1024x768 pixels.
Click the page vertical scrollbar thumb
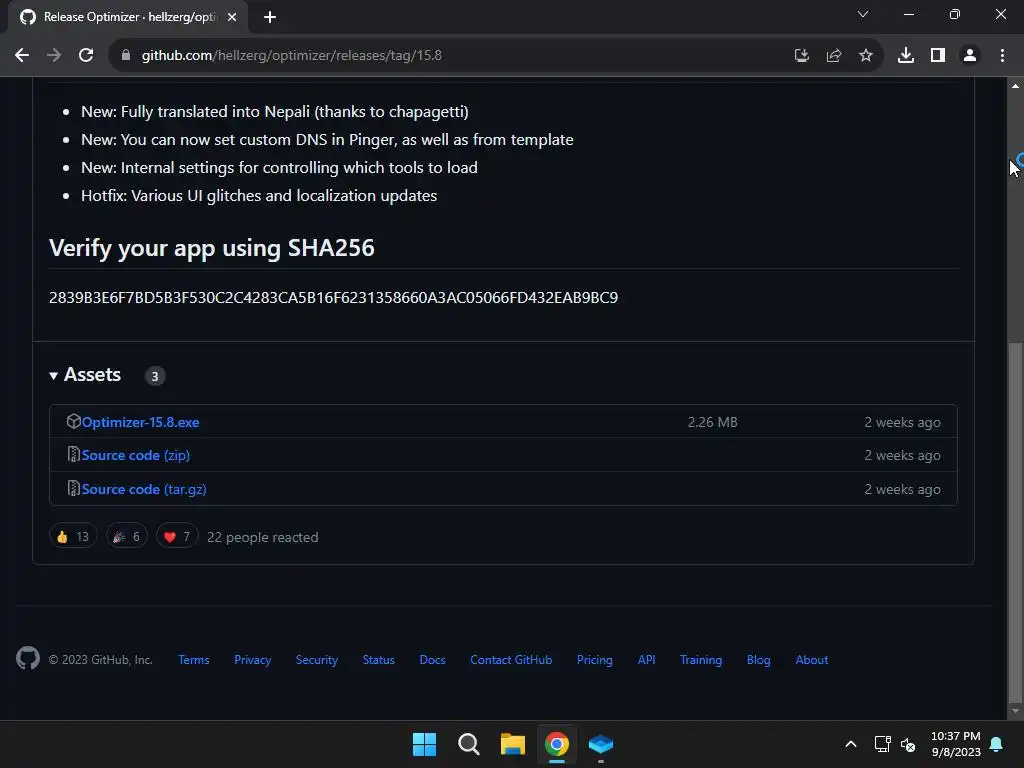point(1015,522)
